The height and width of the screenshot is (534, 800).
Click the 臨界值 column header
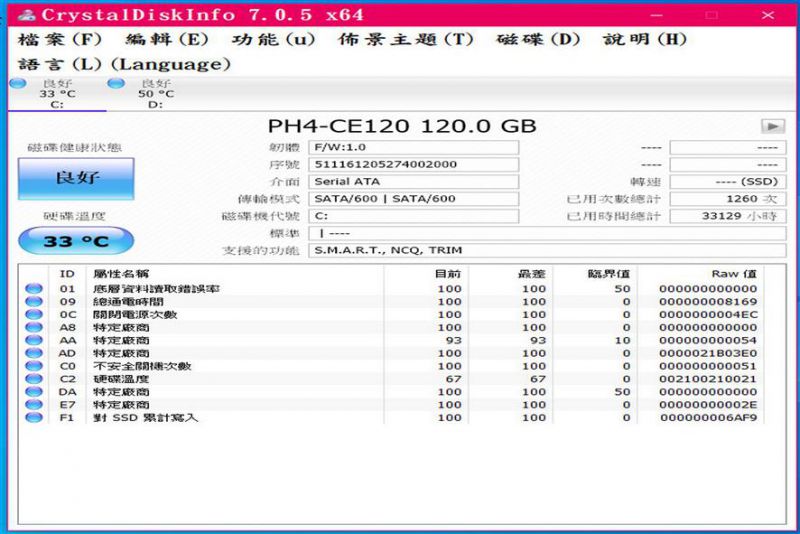[x=595, y=274]
